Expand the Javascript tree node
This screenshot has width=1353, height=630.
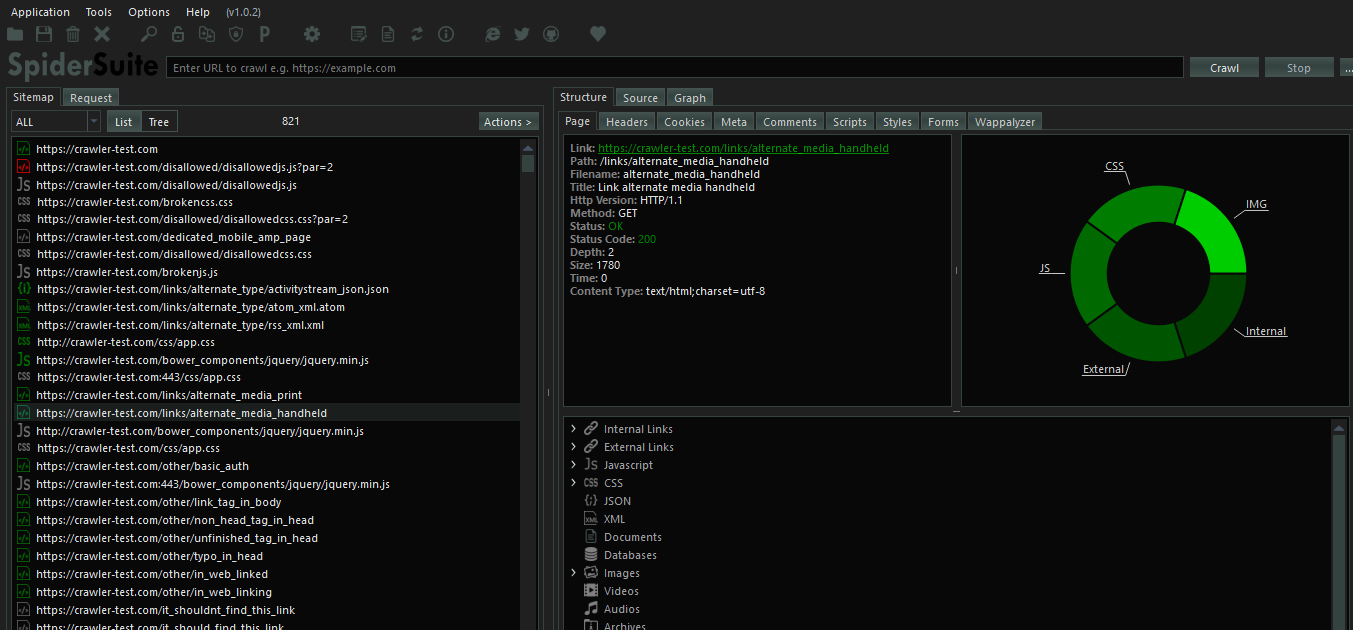573,465
